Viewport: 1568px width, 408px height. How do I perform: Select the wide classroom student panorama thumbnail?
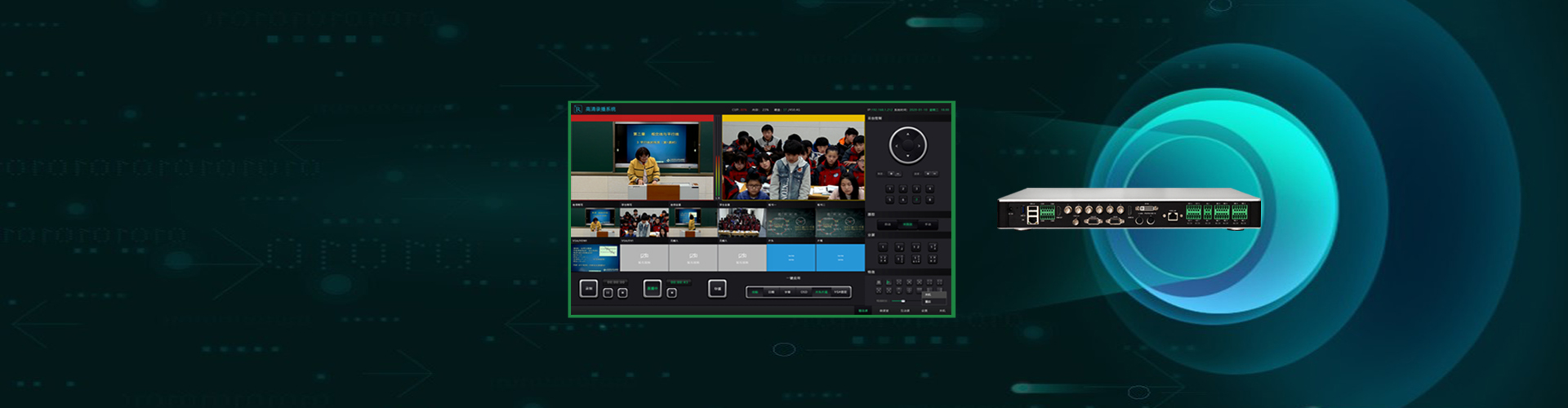pos(742,222)
